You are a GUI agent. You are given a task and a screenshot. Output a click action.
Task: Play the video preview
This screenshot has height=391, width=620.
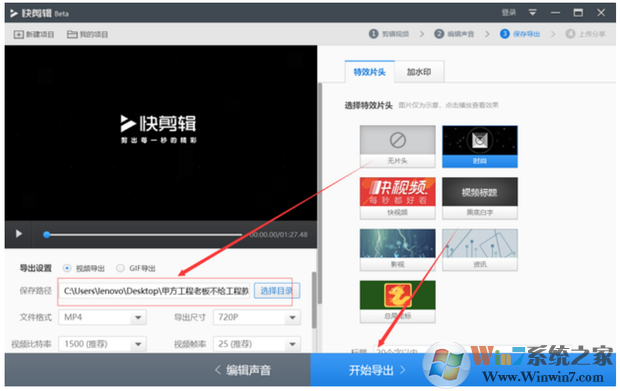(x=19, y=234)
